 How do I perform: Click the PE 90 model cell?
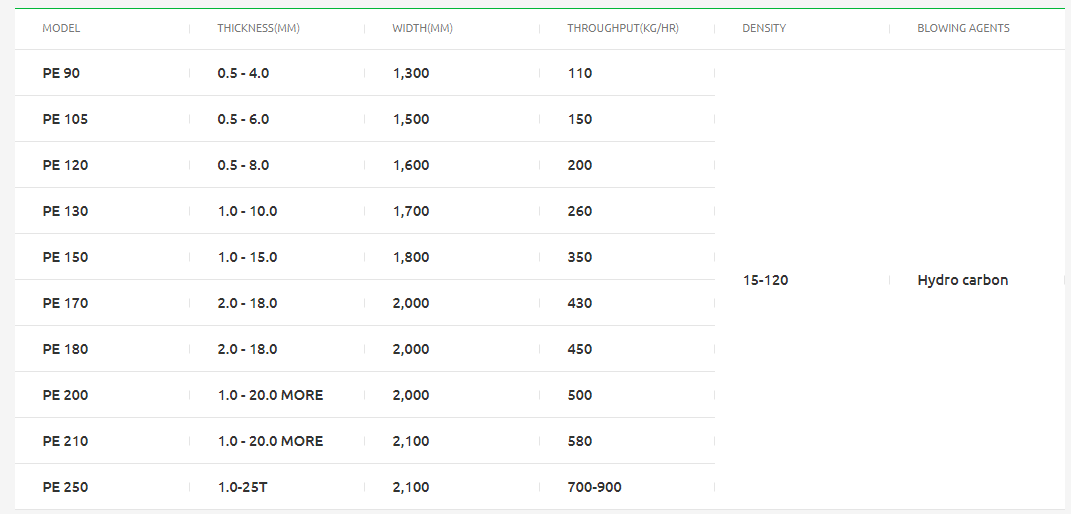(x=61, y=73)
